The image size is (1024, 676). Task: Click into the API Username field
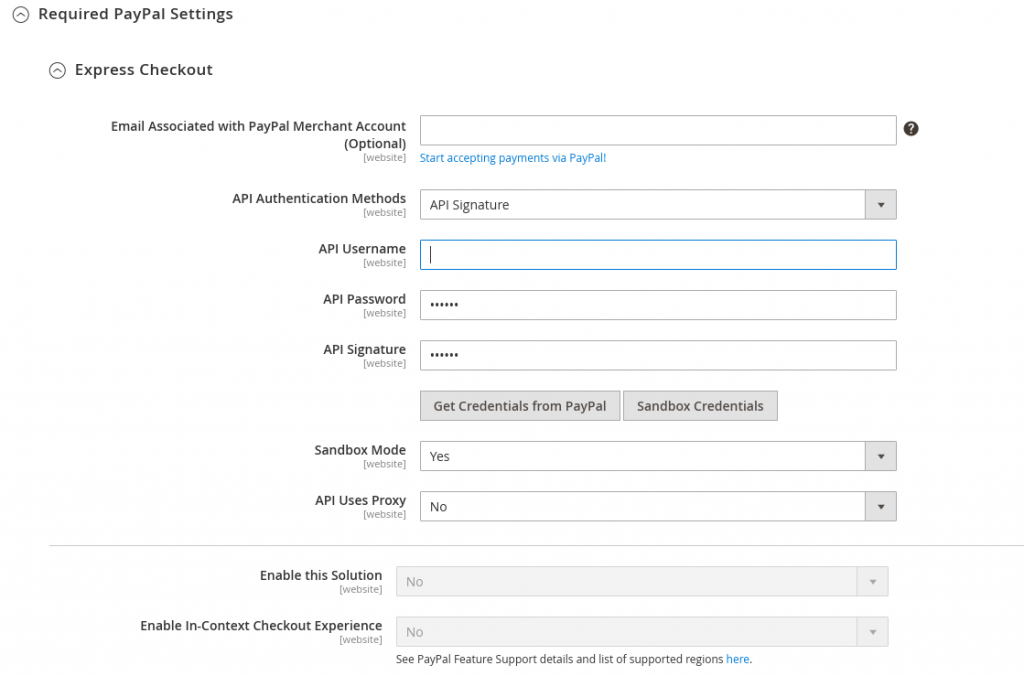658,255
